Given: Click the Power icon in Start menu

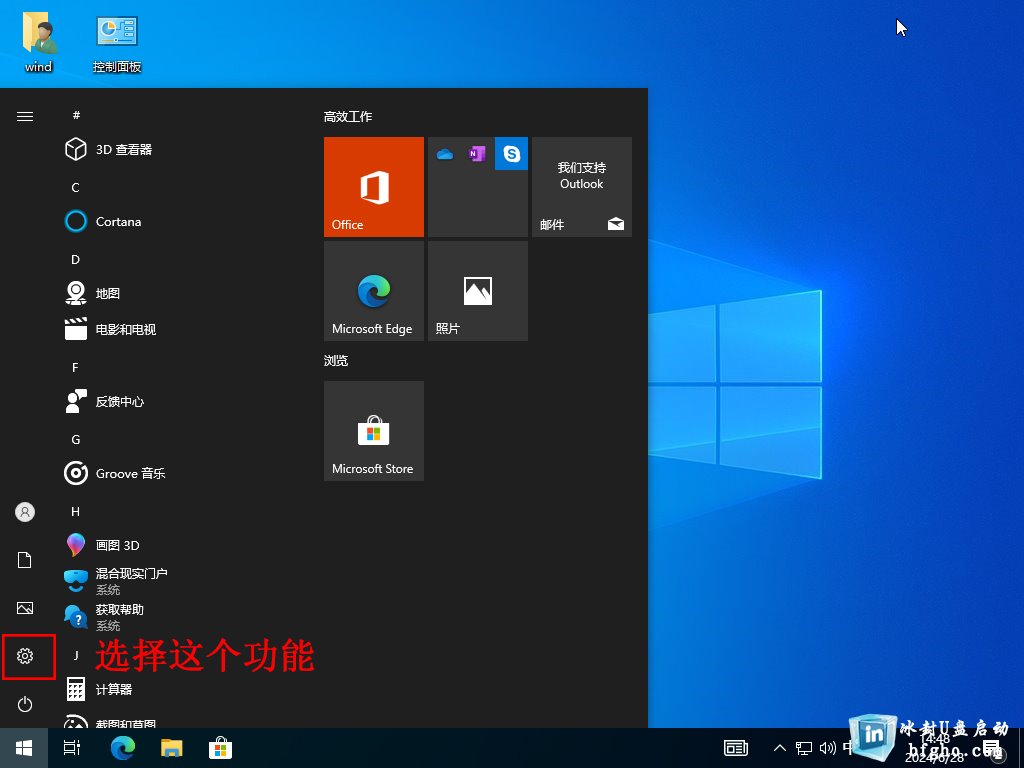Looking at the screenshot, I should [25, 704].
